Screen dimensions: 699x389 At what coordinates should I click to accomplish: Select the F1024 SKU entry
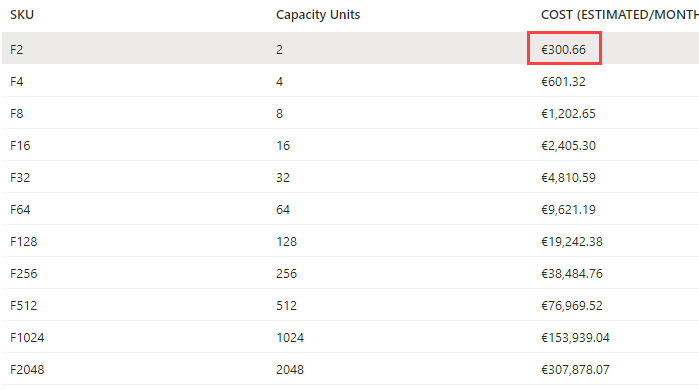[27, 338]
